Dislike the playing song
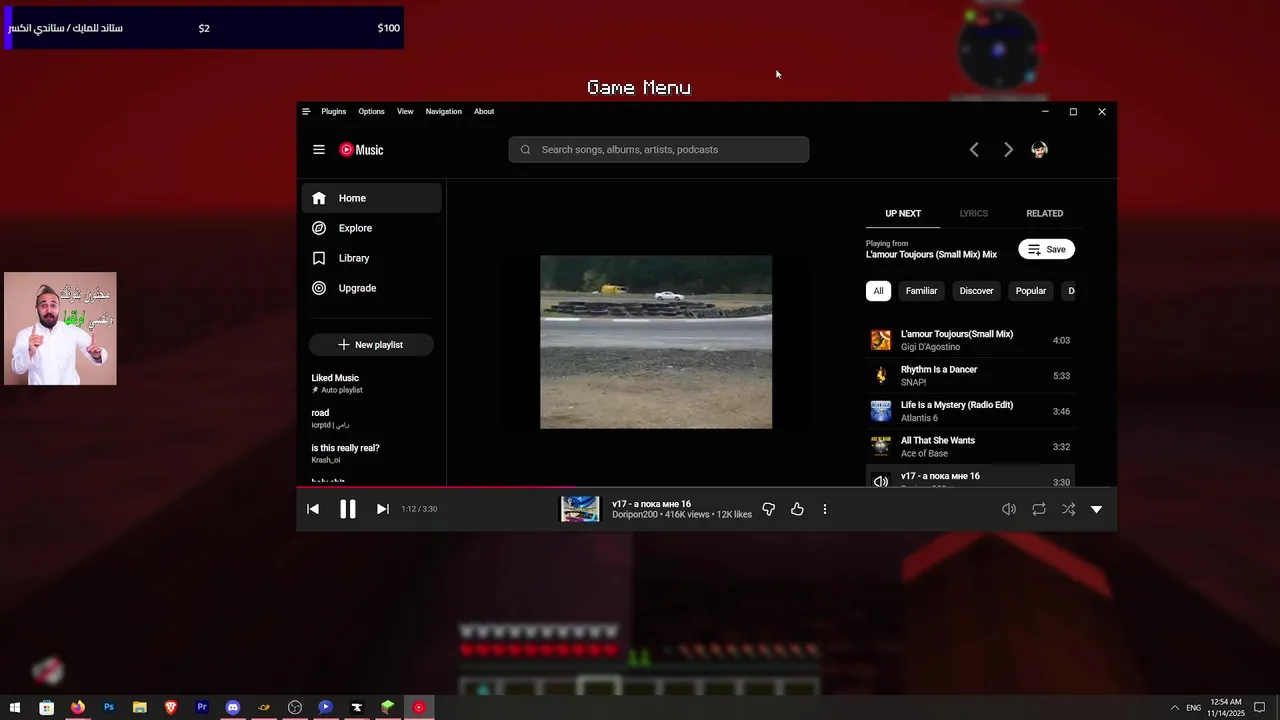 click(x=768, y=509)
